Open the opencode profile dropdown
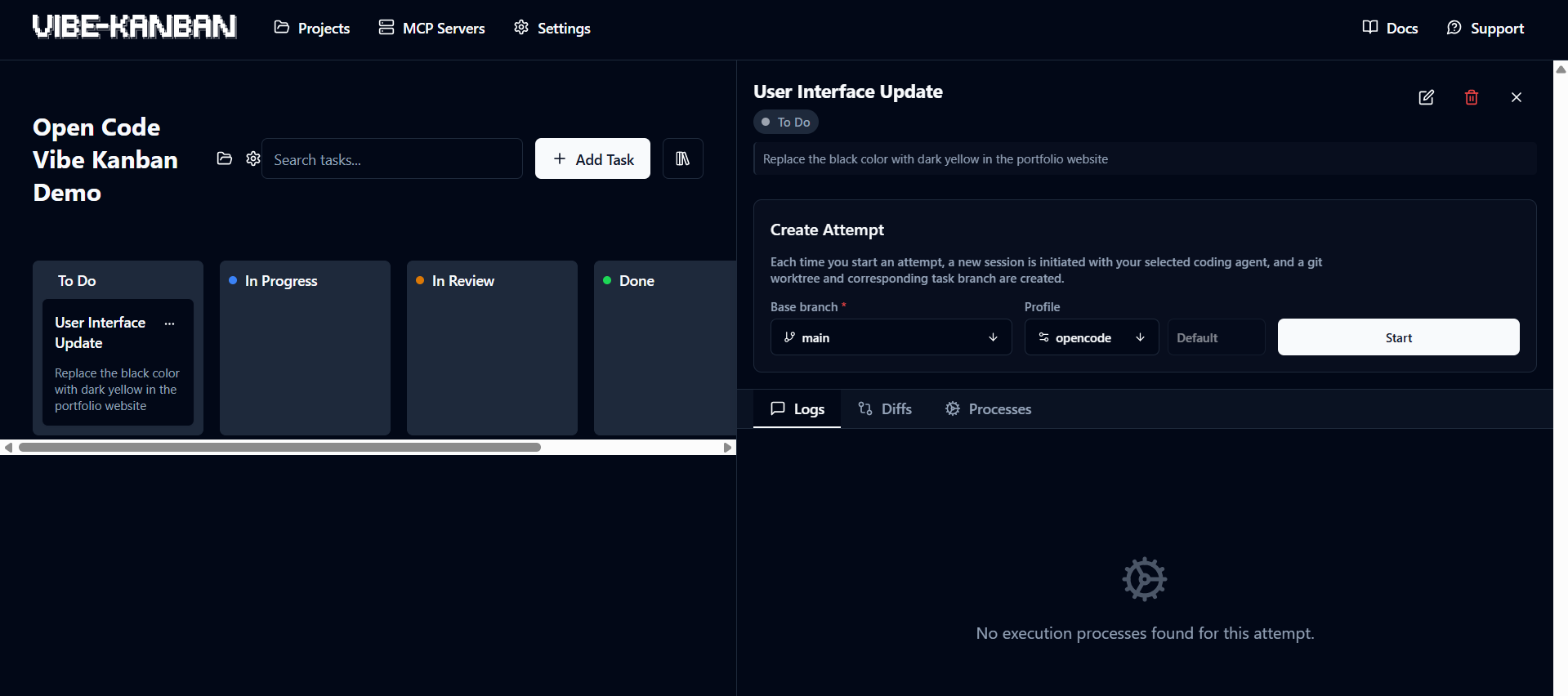The width and height of the screenshot is (1568, 696). click(1092, 337)
